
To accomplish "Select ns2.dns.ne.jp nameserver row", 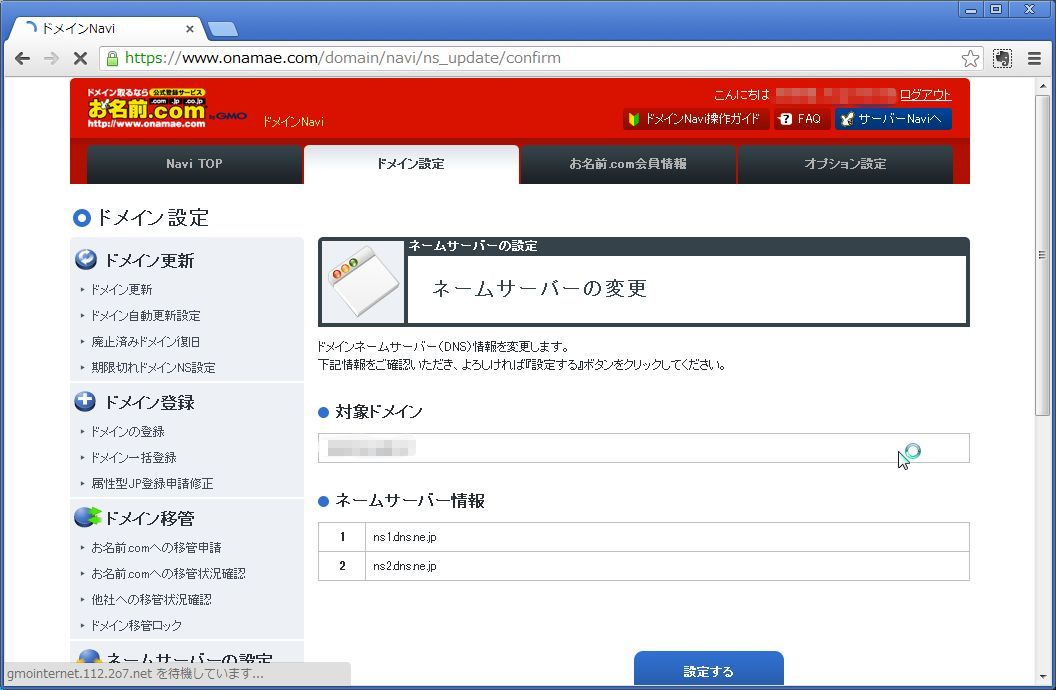I will pyautogui.click(x=643, y=566).
